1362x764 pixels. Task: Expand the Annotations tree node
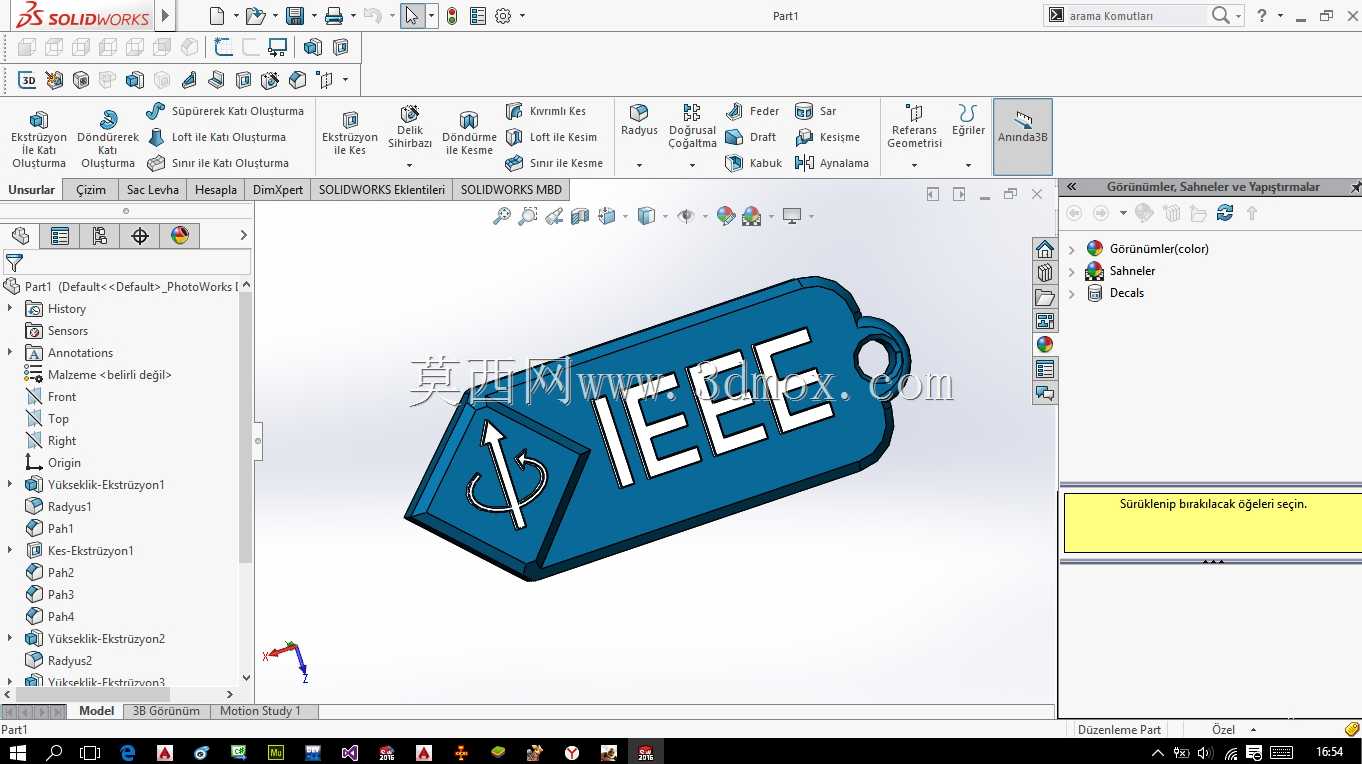(x=10, y=353)
